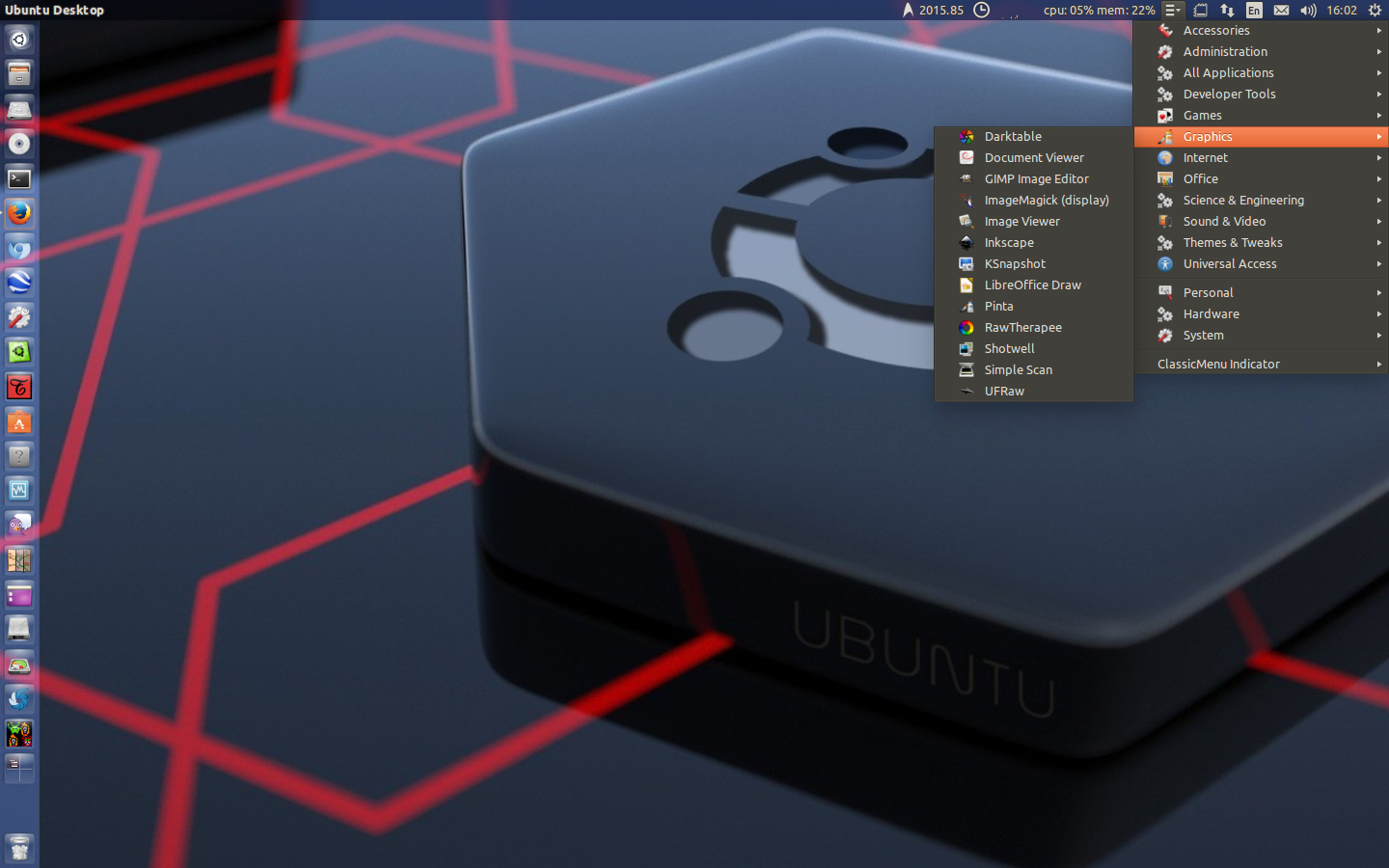Expand the Accessories category
This screenshot has height=868, width=1389.
[1262, 31]
